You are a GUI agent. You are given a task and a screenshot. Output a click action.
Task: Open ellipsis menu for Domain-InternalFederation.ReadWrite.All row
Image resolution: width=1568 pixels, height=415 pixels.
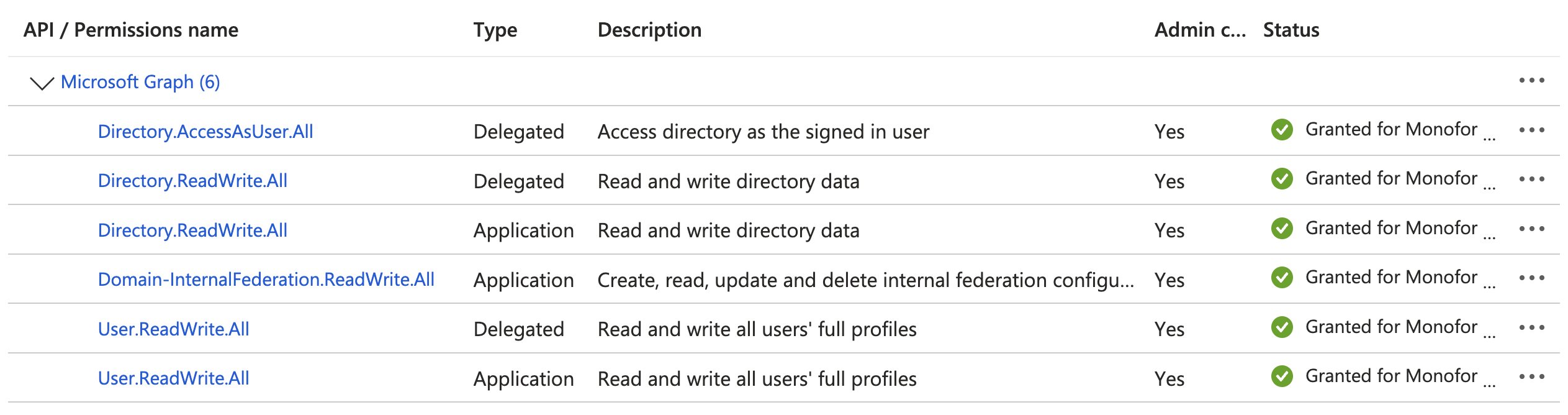coord(1531,278)
